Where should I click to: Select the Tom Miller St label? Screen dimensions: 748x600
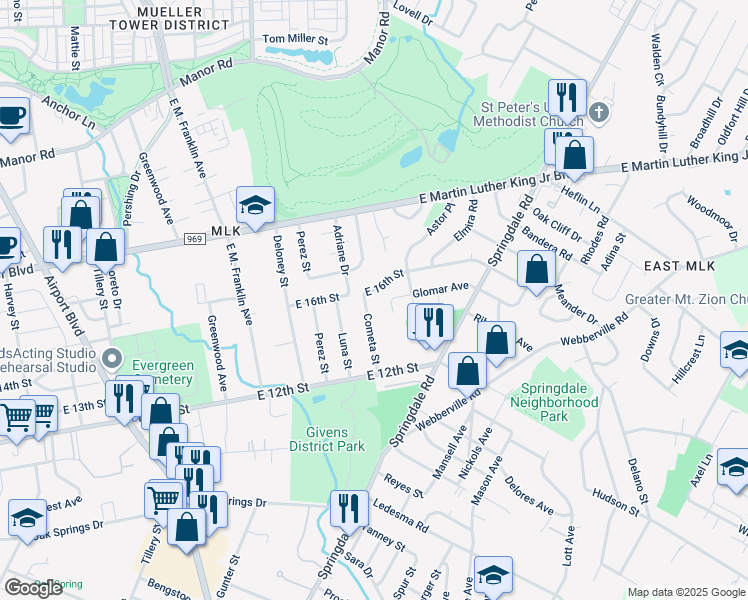click(295, 39)
